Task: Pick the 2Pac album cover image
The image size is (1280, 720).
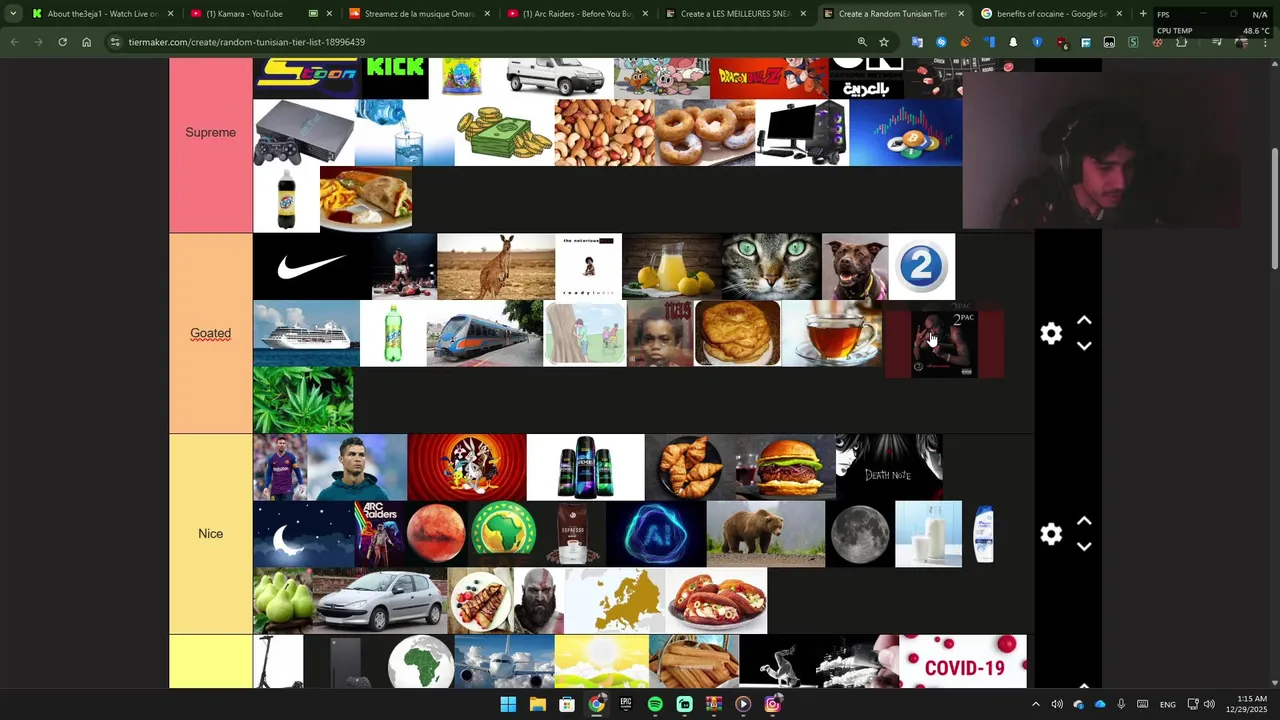Action: (x=944, y=343)
